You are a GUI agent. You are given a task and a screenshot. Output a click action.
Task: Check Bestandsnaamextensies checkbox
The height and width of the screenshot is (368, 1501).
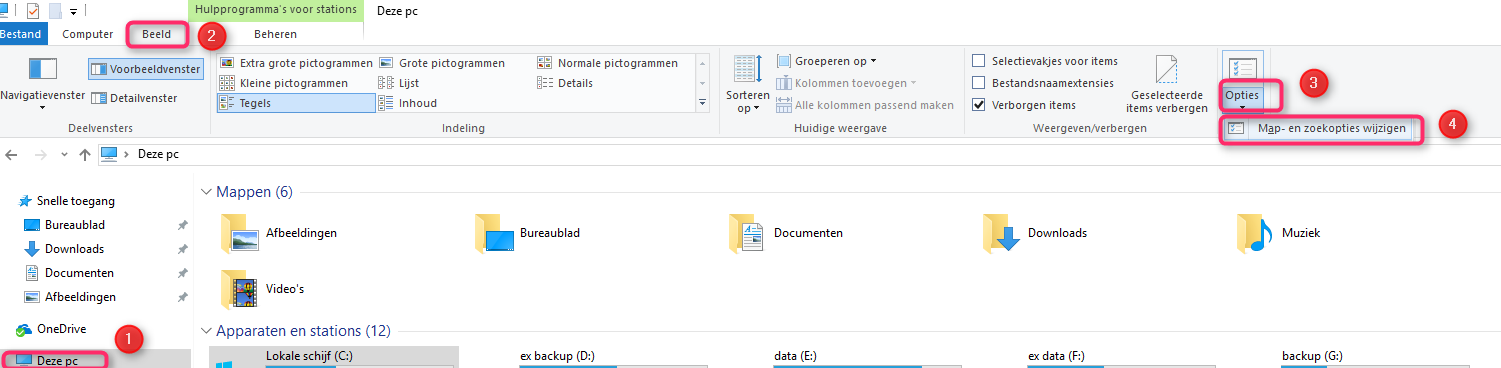pyautogui.click(x=980, y=83)
